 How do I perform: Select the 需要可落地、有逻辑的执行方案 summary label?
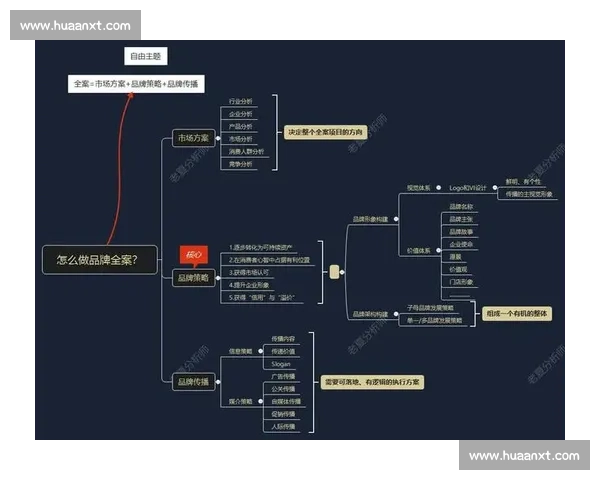click(x=371, y=382)
